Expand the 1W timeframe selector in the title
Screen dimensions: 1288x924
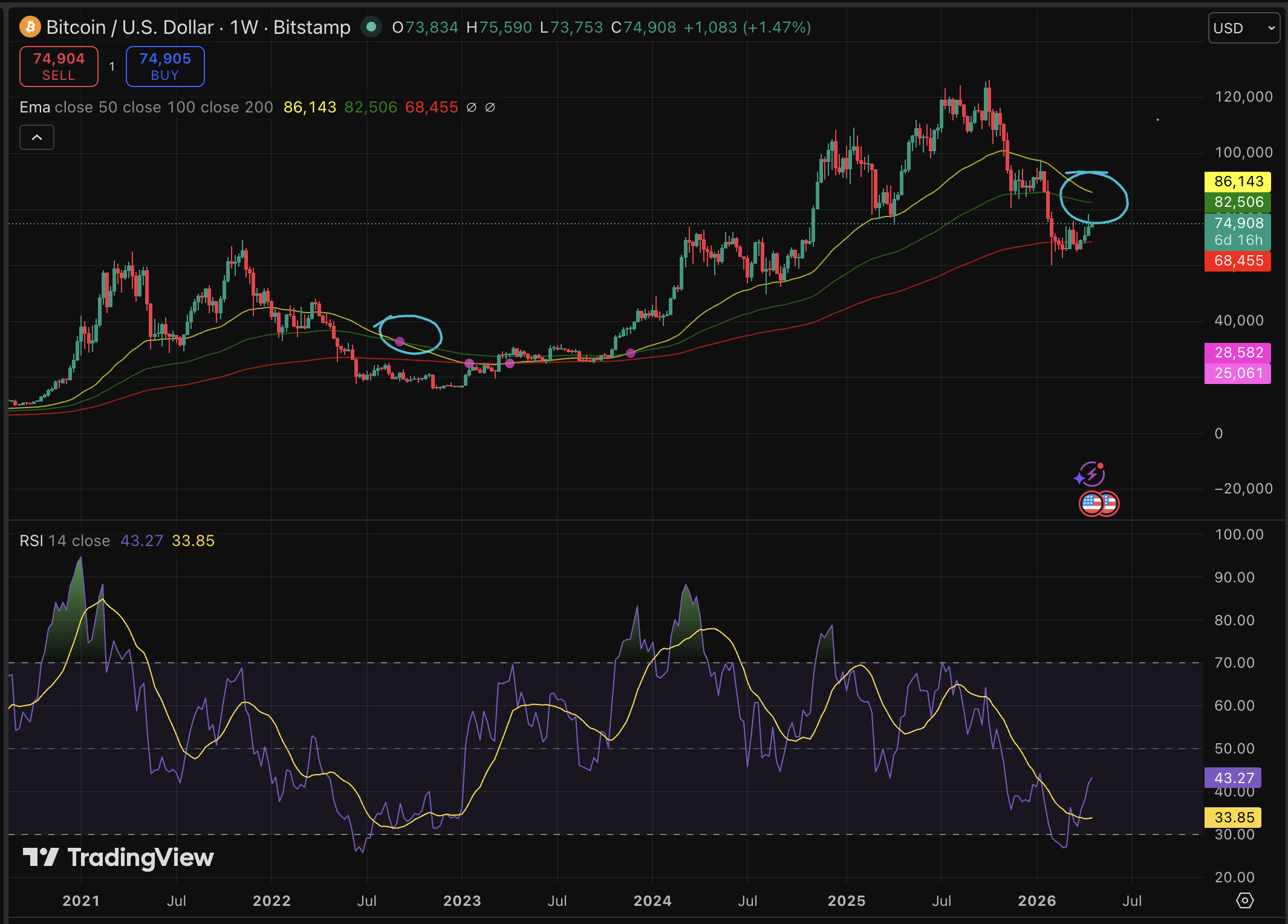tap(244, 27)
